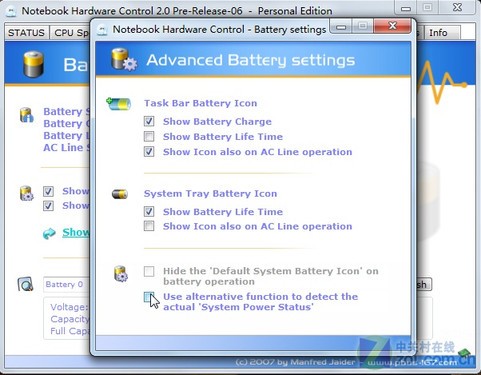
Task: Check System Tray Show Icon on AC Line
Action: pyautogui.click(x=149, y=226)
